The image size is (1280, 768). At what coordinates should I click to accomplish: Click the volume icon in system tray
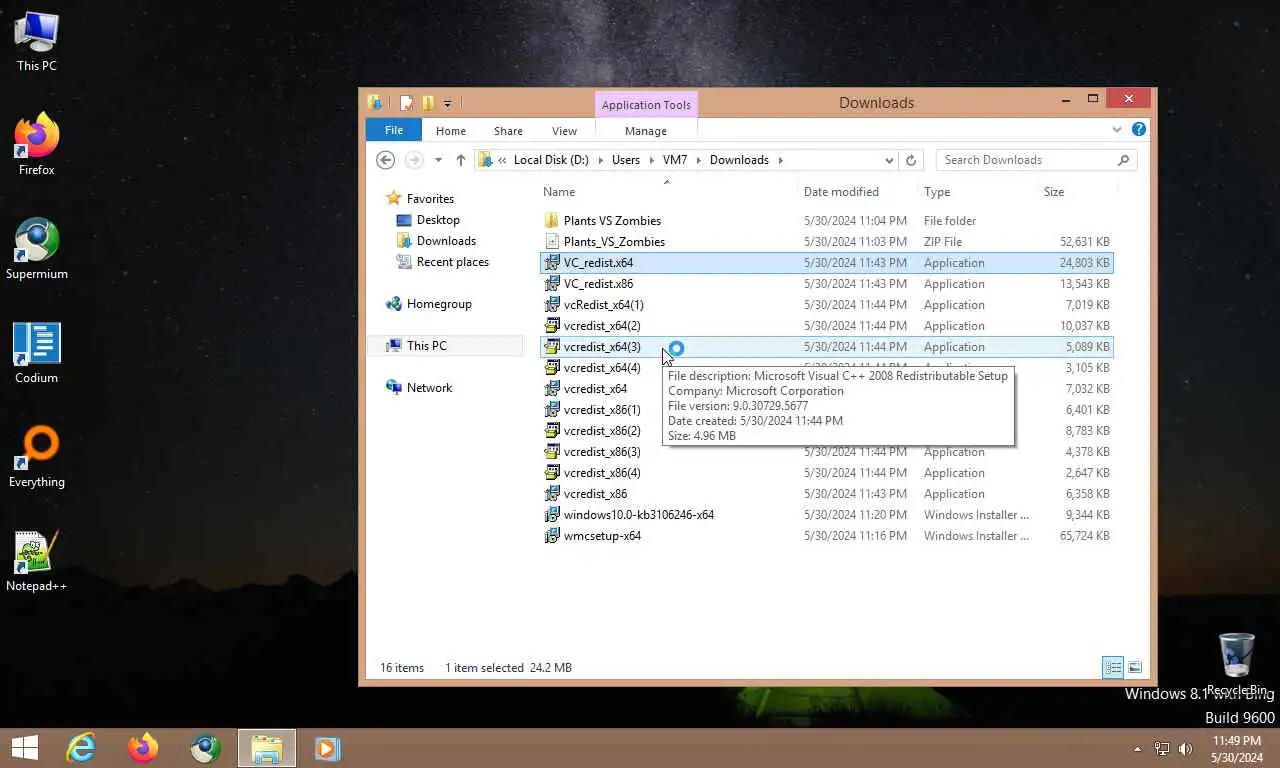tap(1185, 748)
